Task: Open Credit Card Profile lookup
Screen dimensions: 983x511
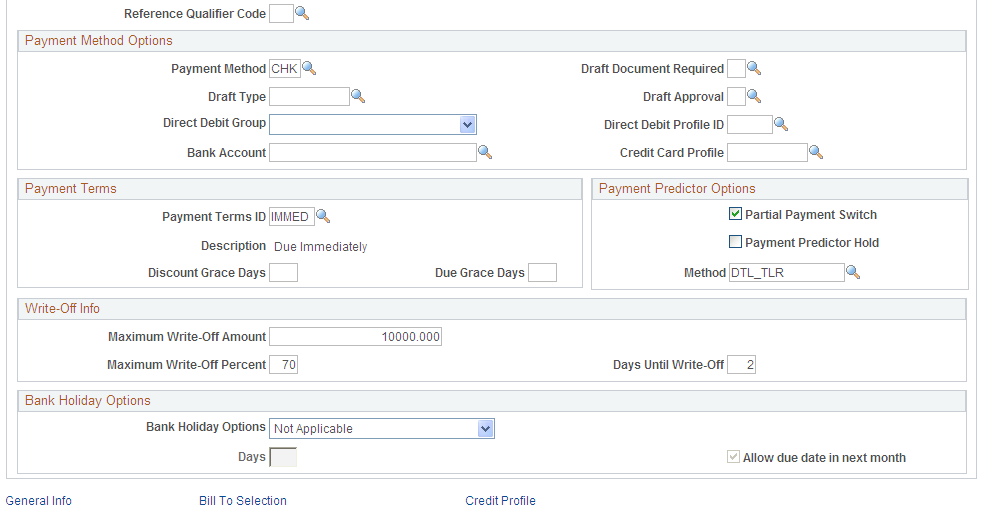Action: (816, 152)
